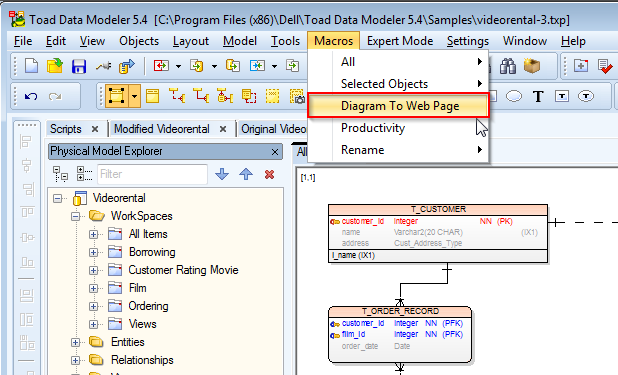Choose Diagram To Web Page from Macros menu
This screenshot has width=618, height=375.
[x=399, y=106]
